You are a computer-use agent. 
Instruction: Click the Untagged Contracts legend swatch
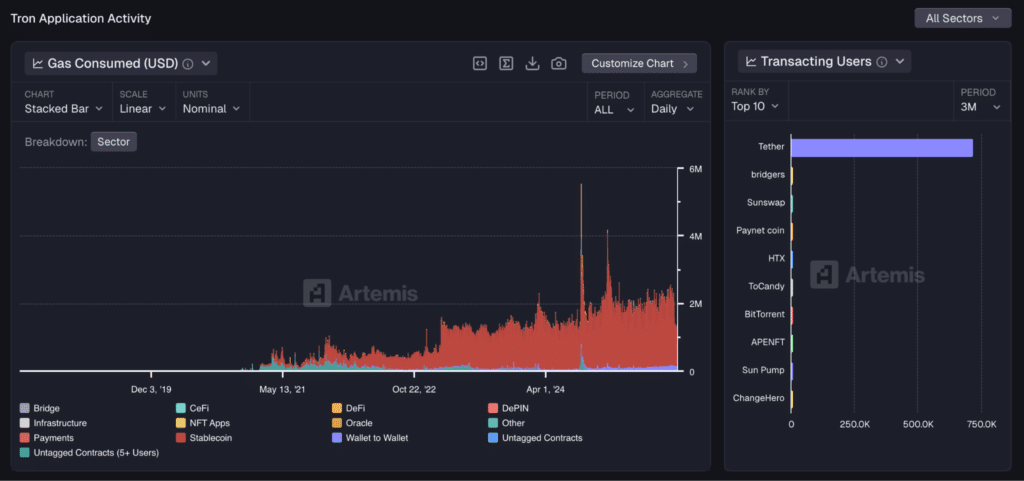point(493,438)
